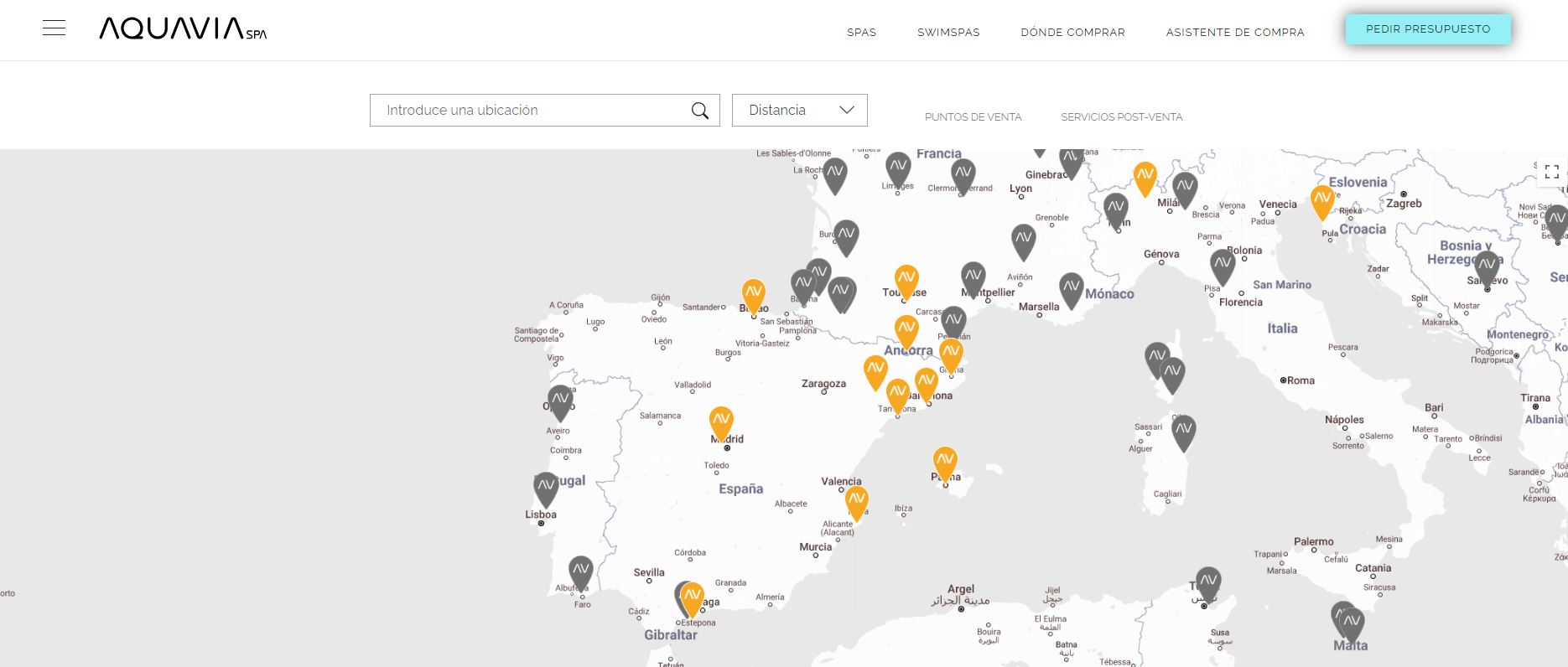Screen dimensions: 1568x667
Task: Open ASISTENTE DE COMPRA
Action: 1235,32
